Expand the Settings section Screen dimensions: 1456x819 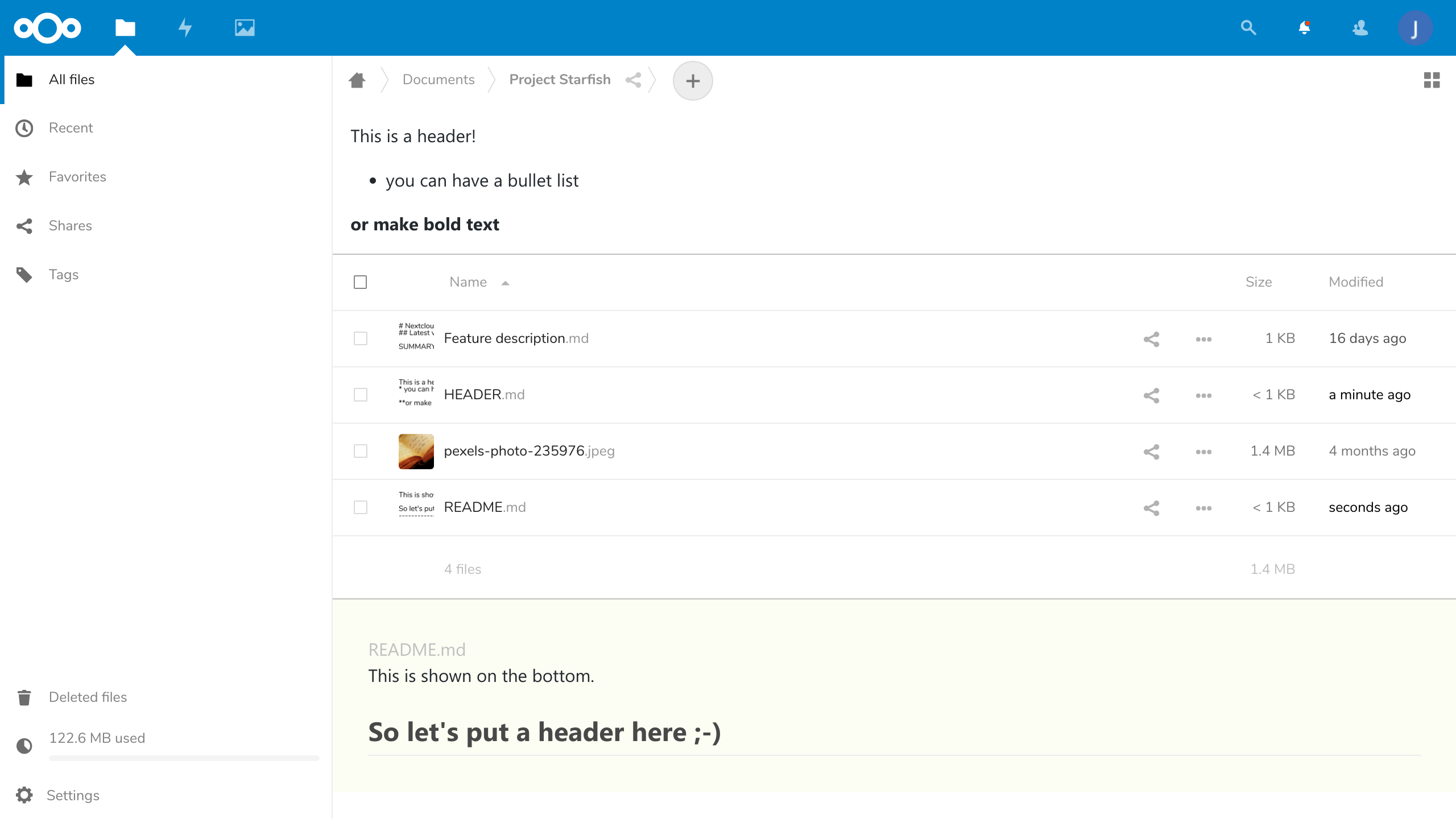tap(166, 795)
